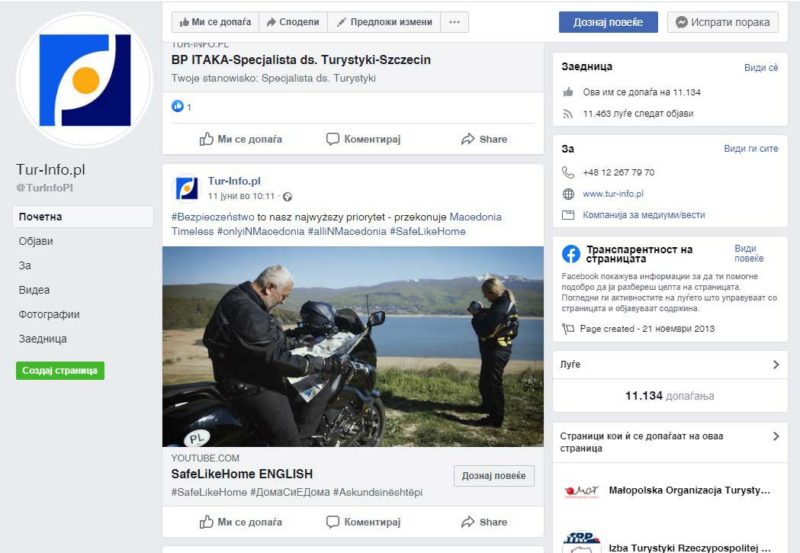Click the #alliNMacedonia hashtag
The width and height of the screenshot is (800, 553).
[x=347, y=231]
